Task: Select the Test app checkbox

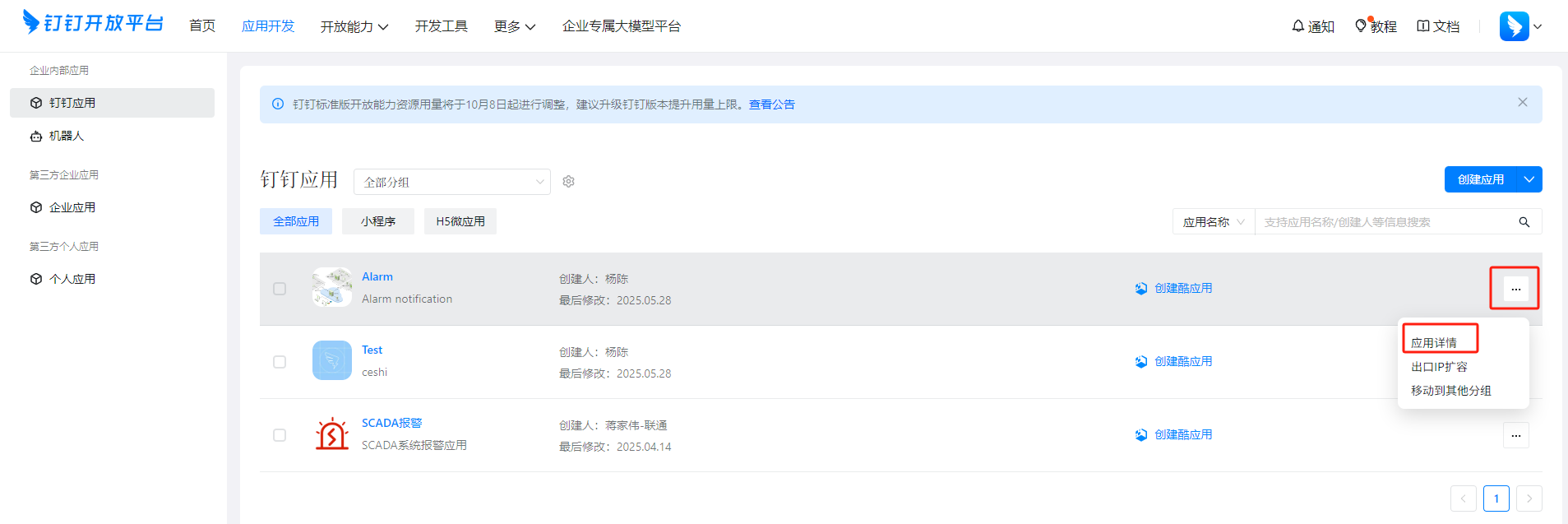Action: point(280,362)
